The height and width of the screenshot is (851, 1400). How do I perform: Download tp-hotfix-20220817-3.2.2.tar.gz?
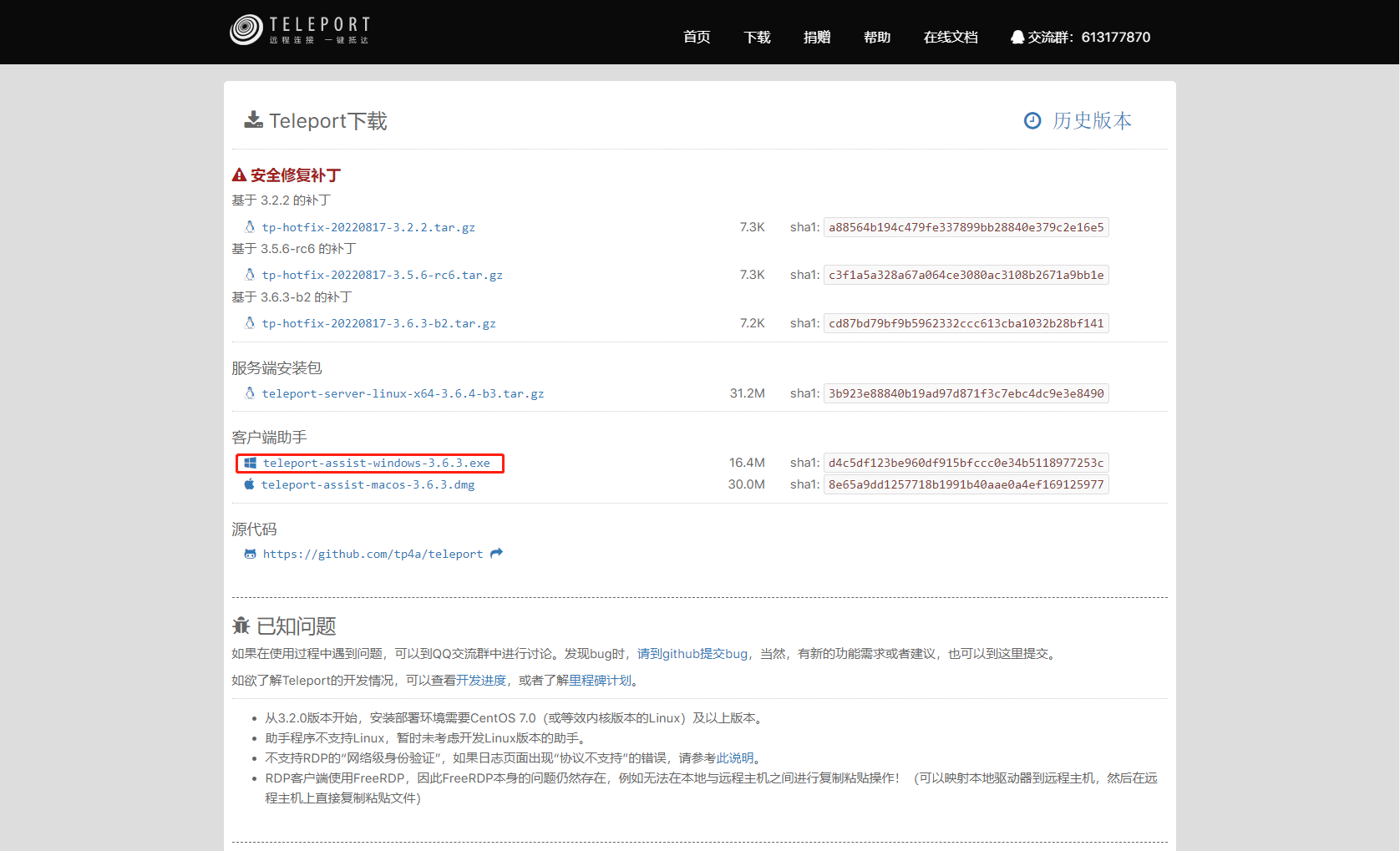tap(368, 227)
